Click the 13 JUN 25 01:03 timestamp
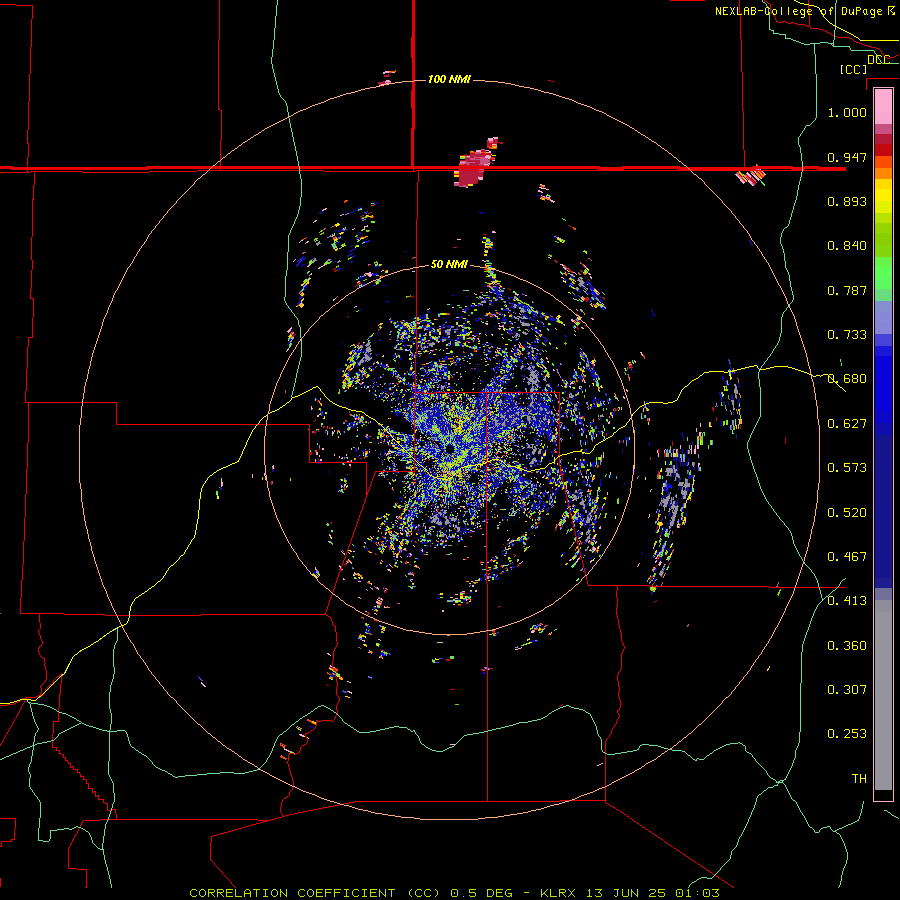The height and width of the screenshot is (900, 900). click(653, 893)
